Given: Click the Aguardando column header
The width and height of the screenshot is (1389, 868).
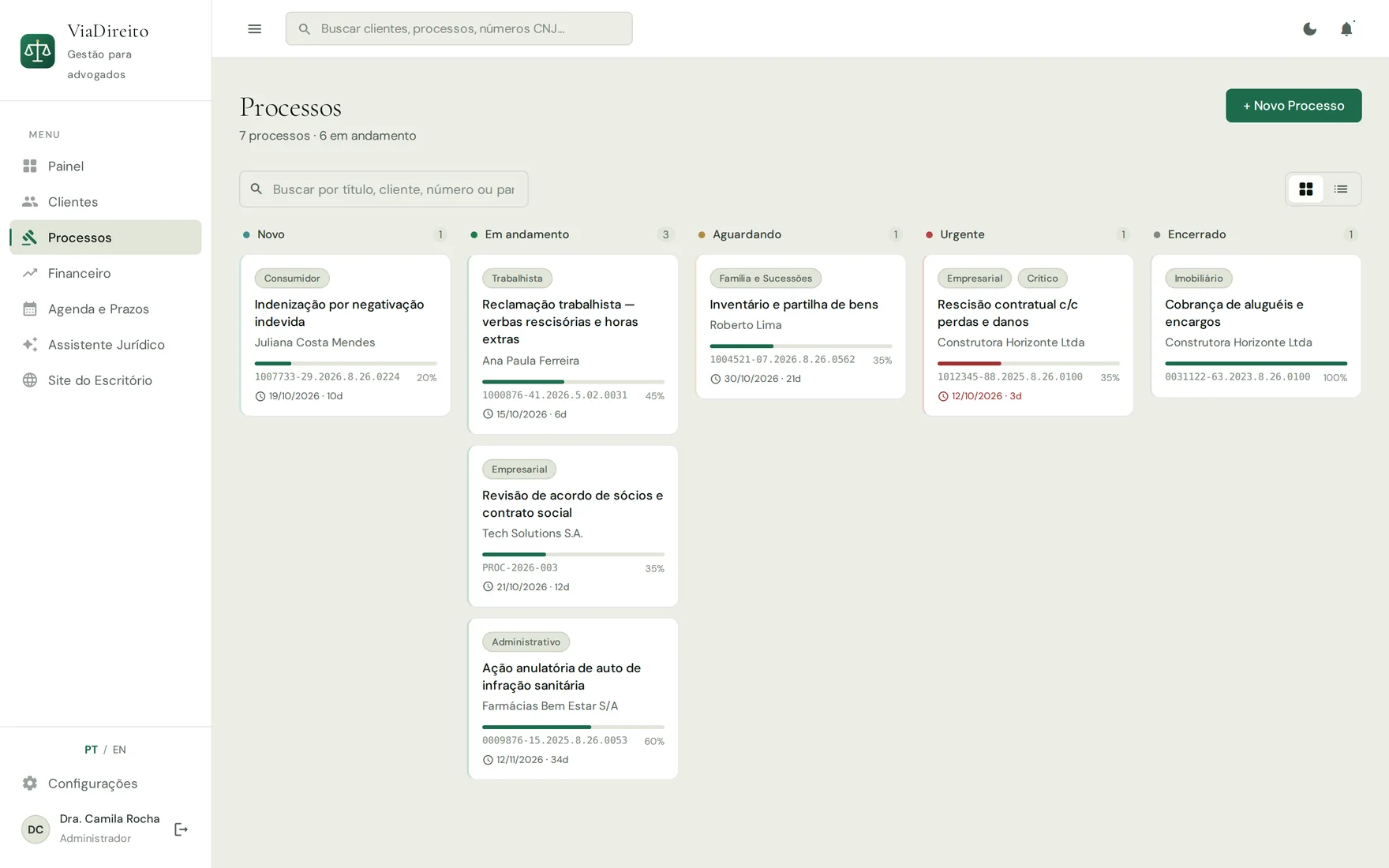Looking at the screenshot, I should point(800,235).
